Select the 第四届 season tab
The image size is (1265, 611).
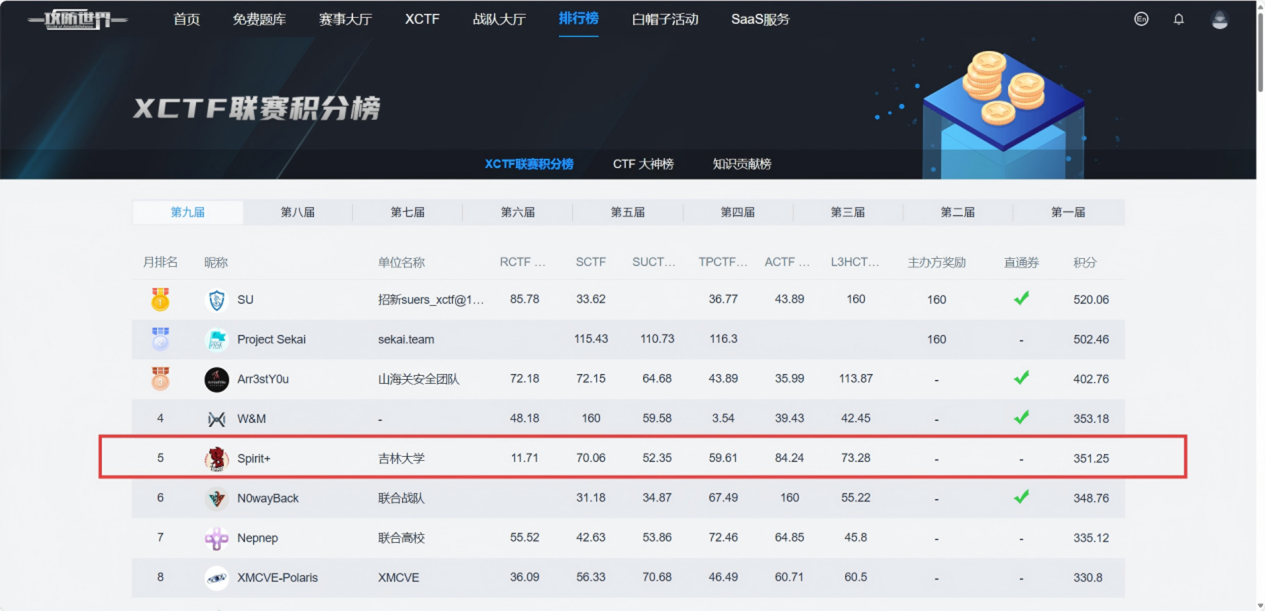(738, 212)
